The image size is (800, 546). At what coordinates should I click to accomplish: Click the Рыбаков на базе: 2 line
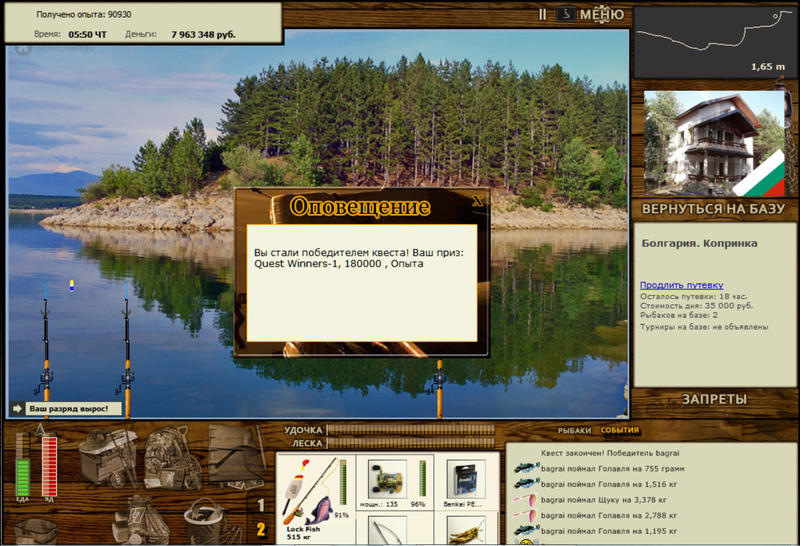pos(679,315)
